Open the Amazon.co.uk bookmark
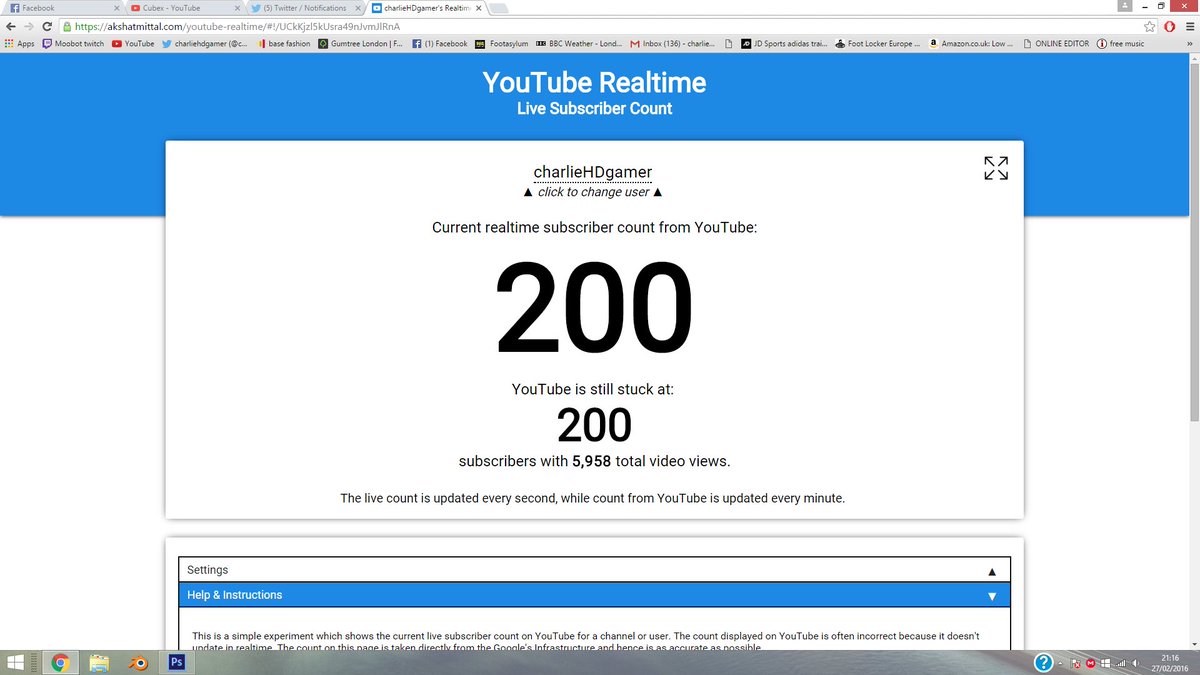The image size is (1200, 675). 970,44
